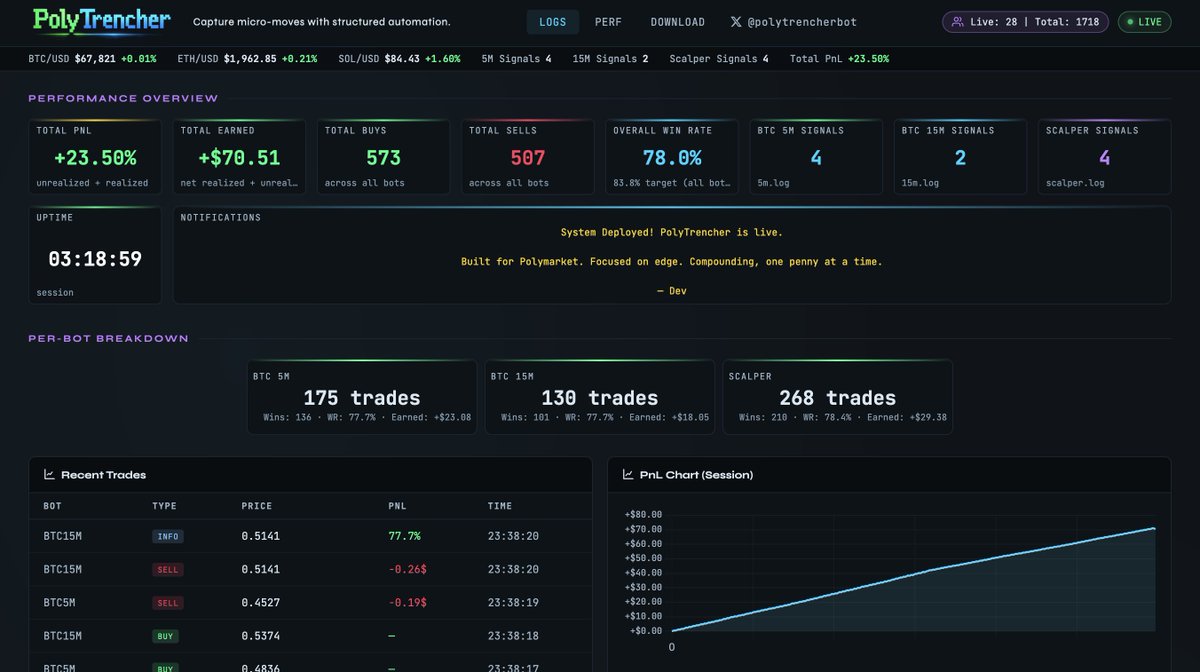Image resolution: width=1200 pixels, height=672 pixels.
Task: Click the PNL column header
Action: tap(398, 506)
